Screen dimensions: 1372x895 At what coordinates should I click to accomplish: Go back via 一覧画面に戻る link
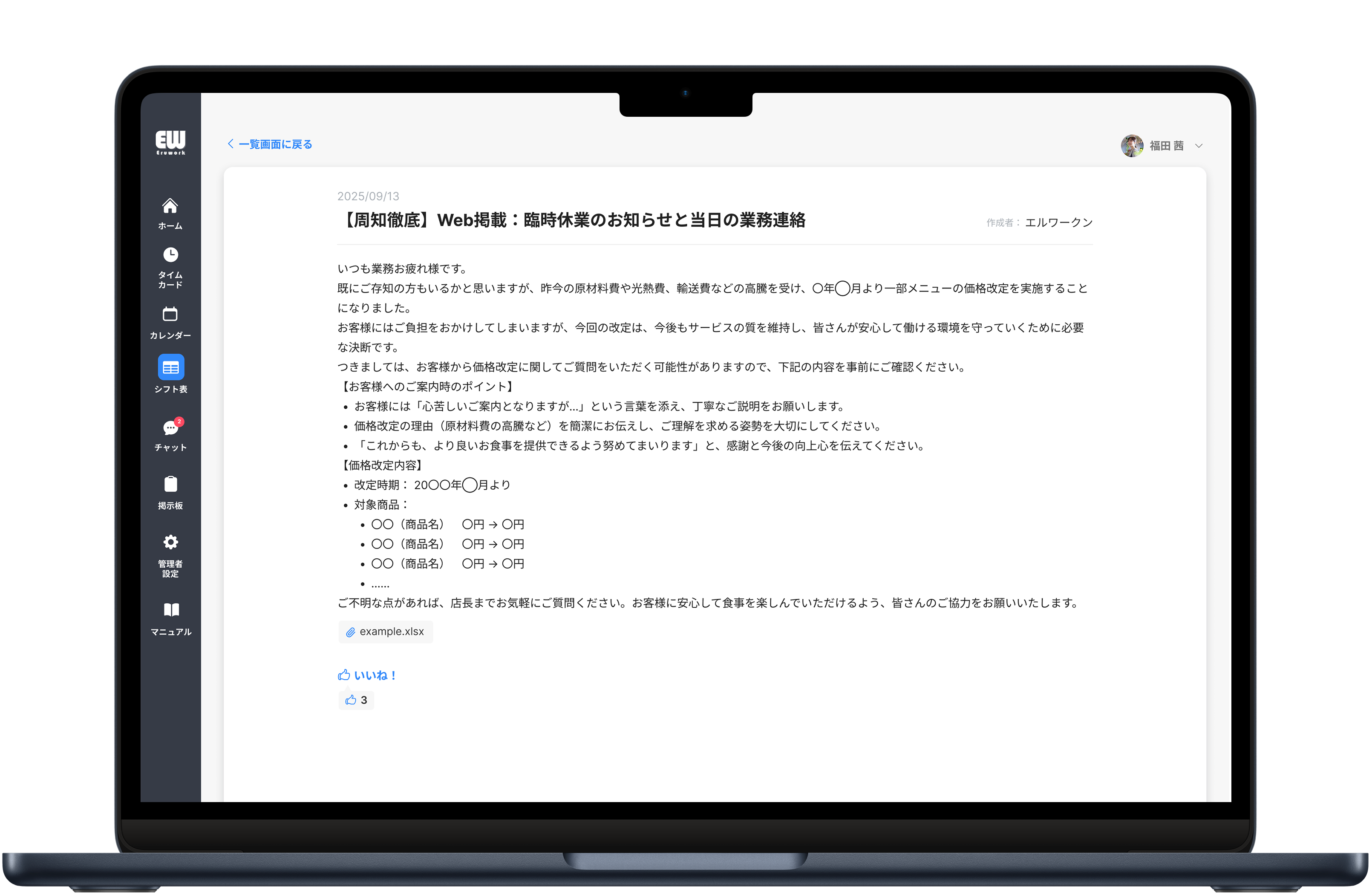tap(275, 144)
